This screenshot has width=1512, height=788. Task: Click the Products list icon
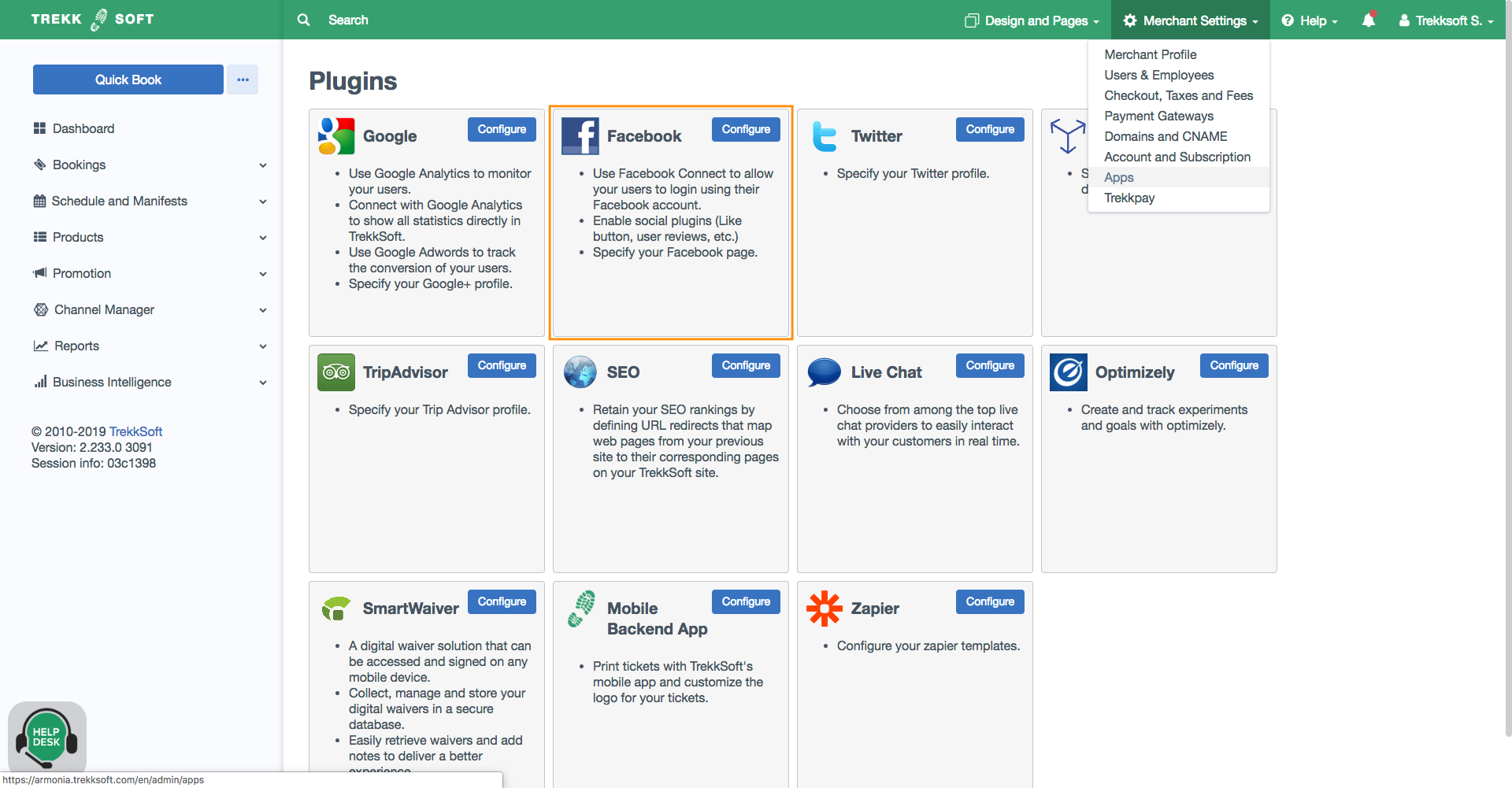[x=39, y=237]
